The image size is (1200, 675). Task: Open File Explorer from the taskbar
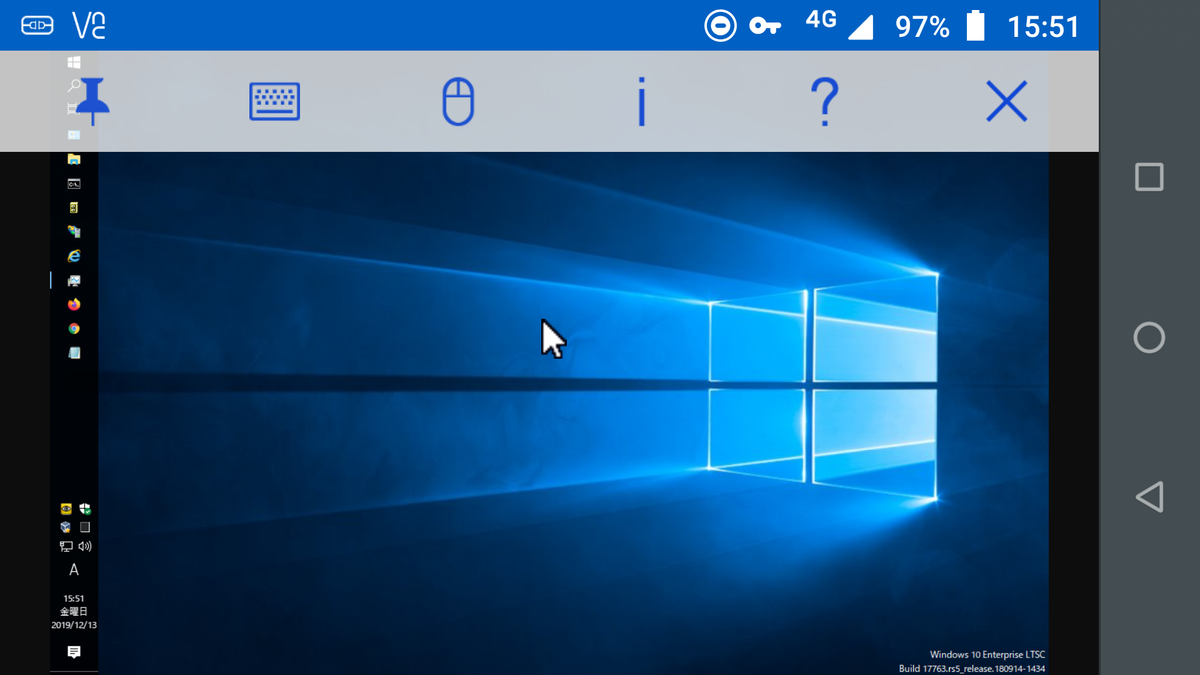74,159
